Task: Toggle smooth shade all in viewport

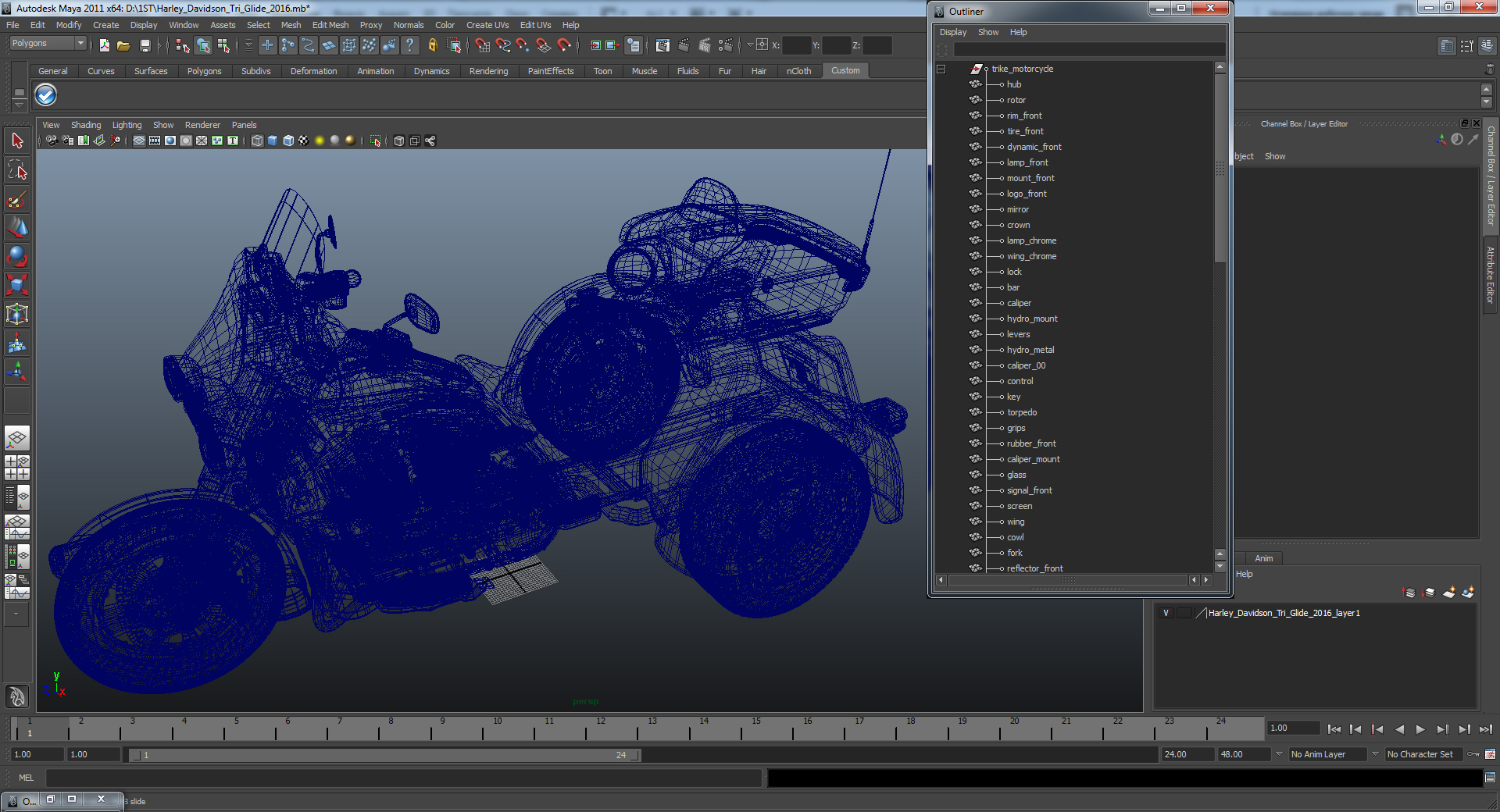Action: [x=273, y=141]
